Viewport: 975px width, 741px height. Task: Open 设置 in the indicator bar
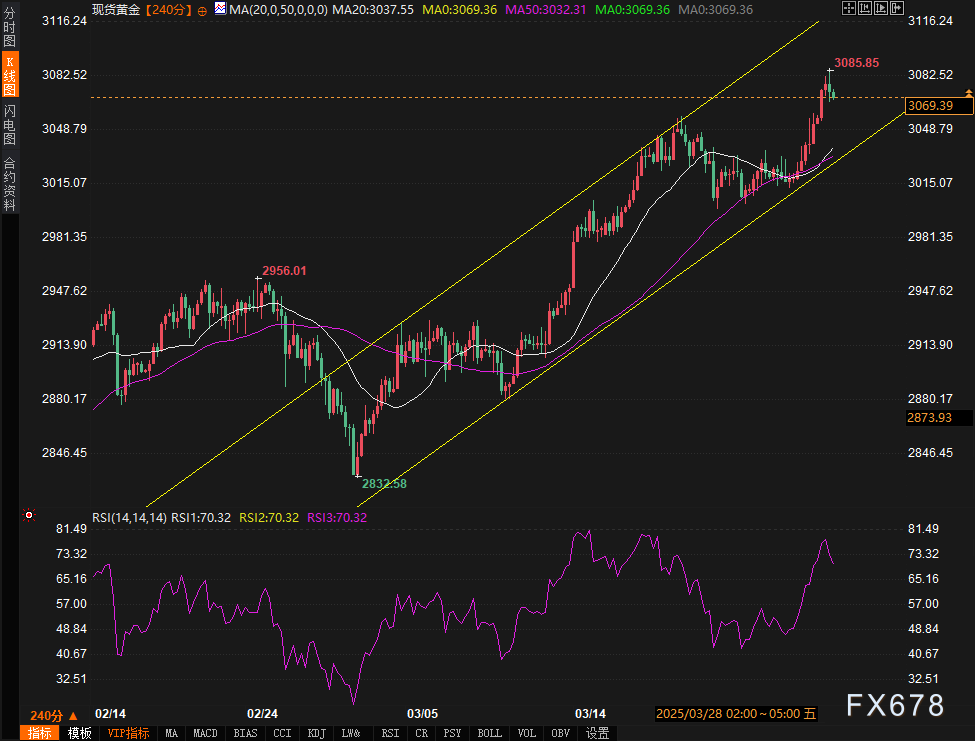[598, 733]
